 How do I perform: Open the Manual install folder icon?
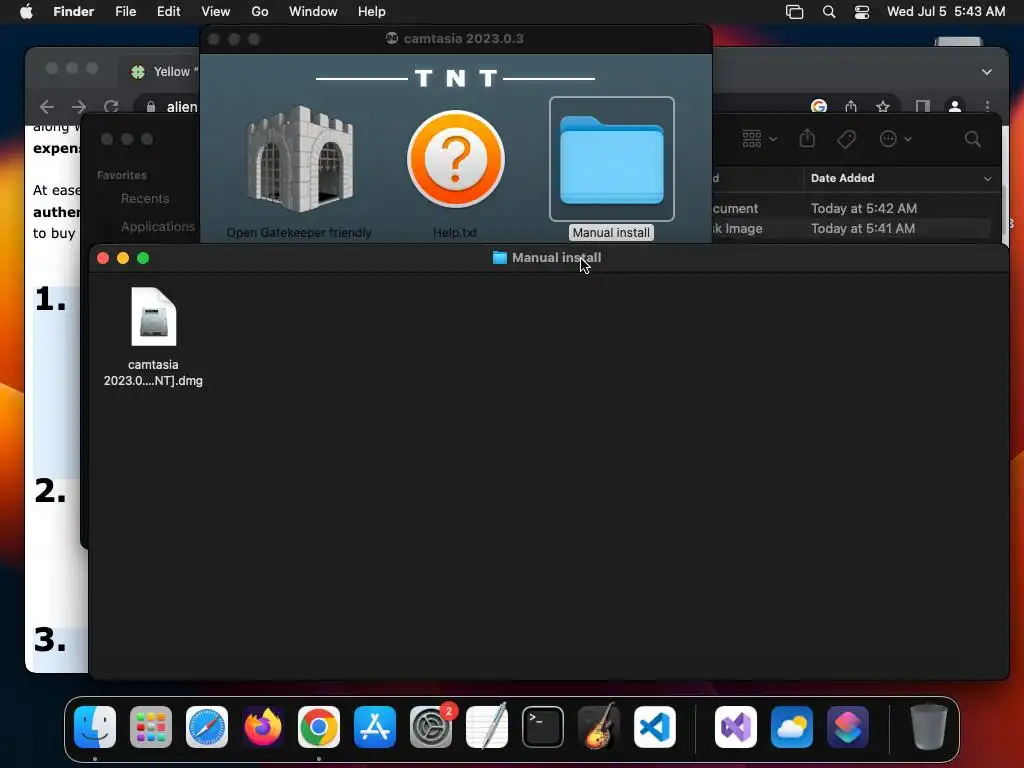(x=612, y=159)
